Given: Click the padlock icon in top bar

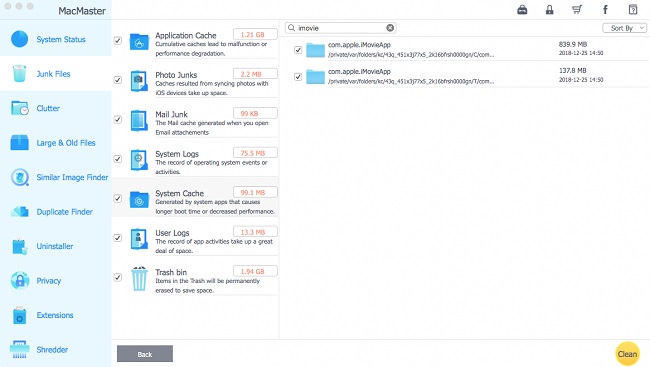Looking at the screenshot, I should pyautogui.click(x=549, y=10).
